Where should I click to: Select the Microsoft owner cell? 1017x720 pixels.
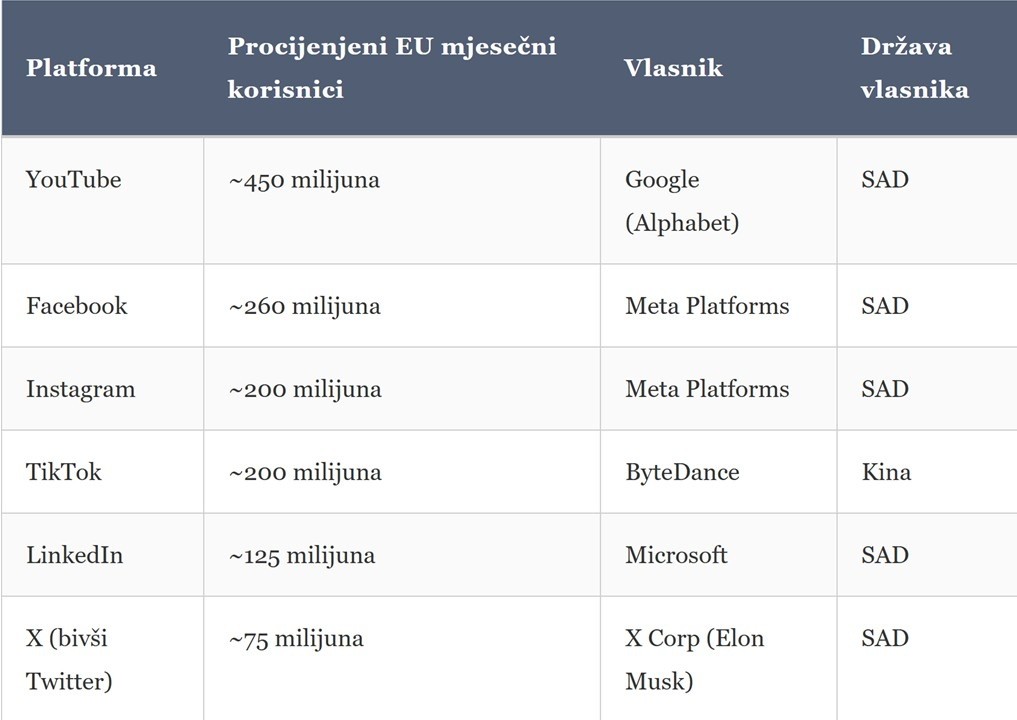[676, 555]
